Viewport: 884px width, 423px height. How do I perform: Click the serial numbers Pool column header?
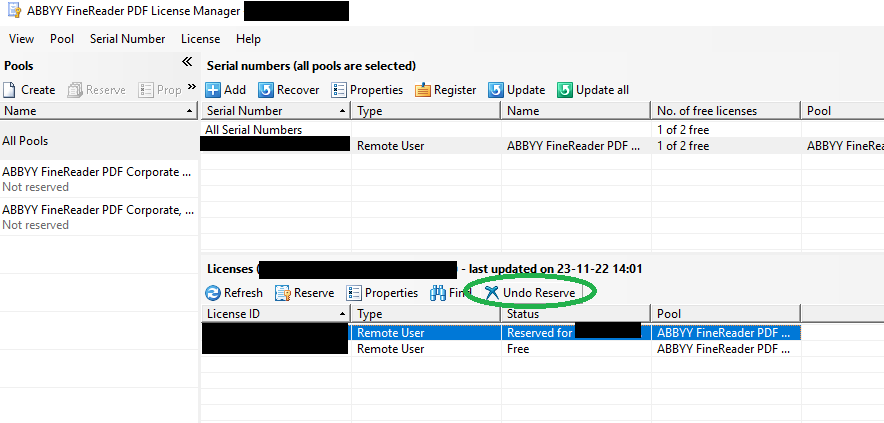(x=842, y=111)
